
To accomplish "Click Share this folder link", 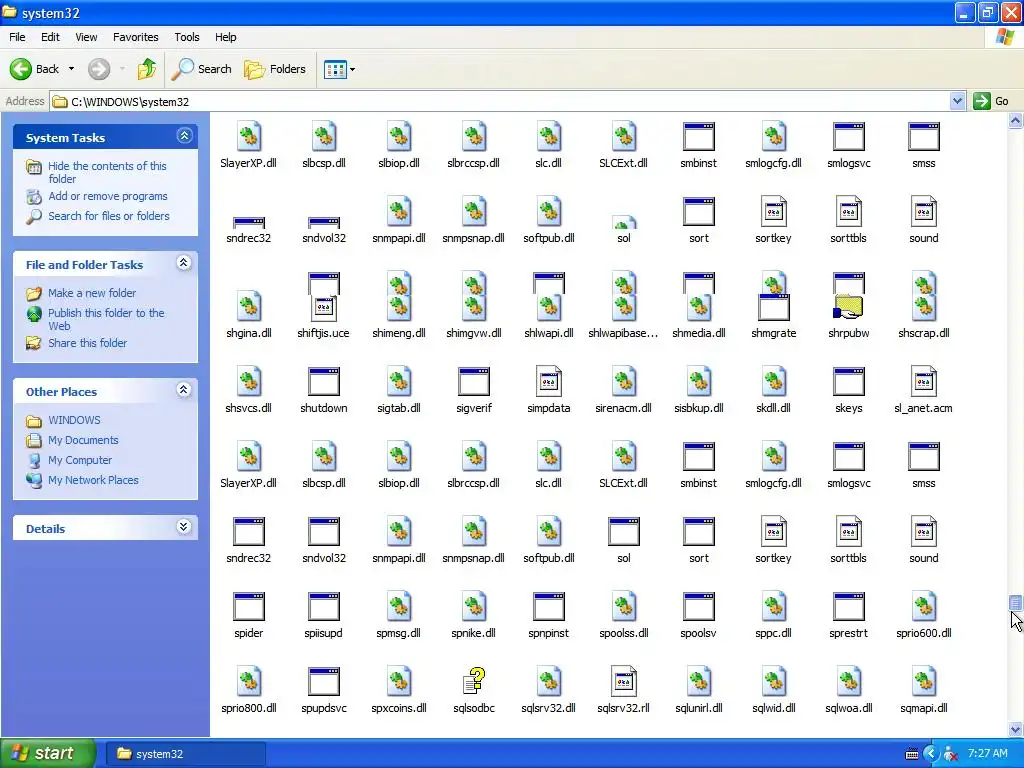I will pos(88,343).
